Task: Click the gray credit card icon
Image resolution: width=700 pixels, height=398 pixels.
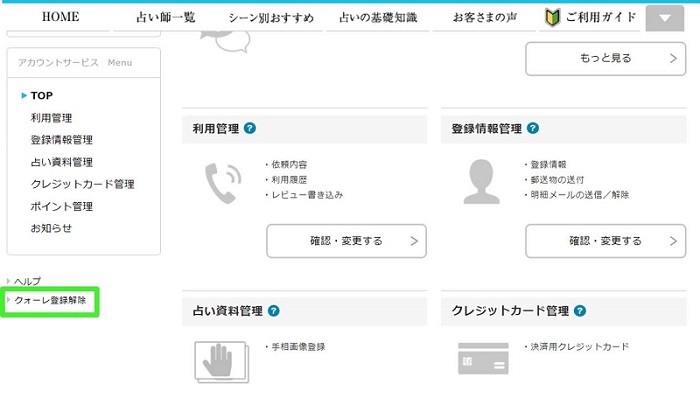Action: [483, 358]
